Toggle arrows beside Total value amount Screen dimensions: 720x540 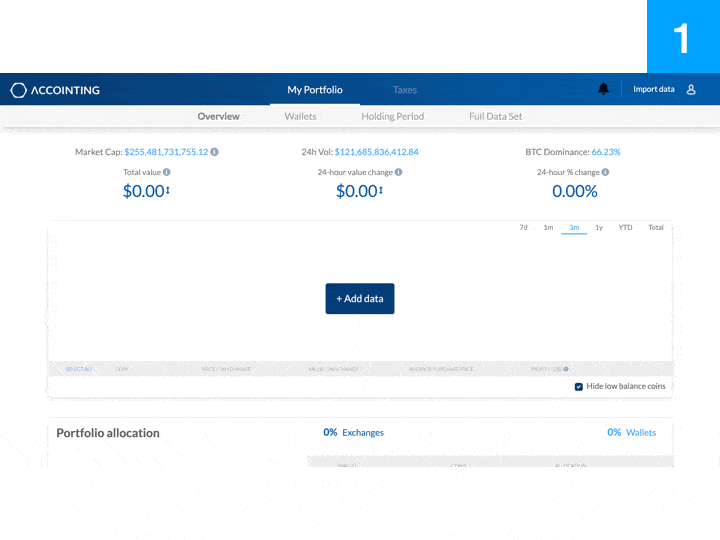click(x=168, y=190)
